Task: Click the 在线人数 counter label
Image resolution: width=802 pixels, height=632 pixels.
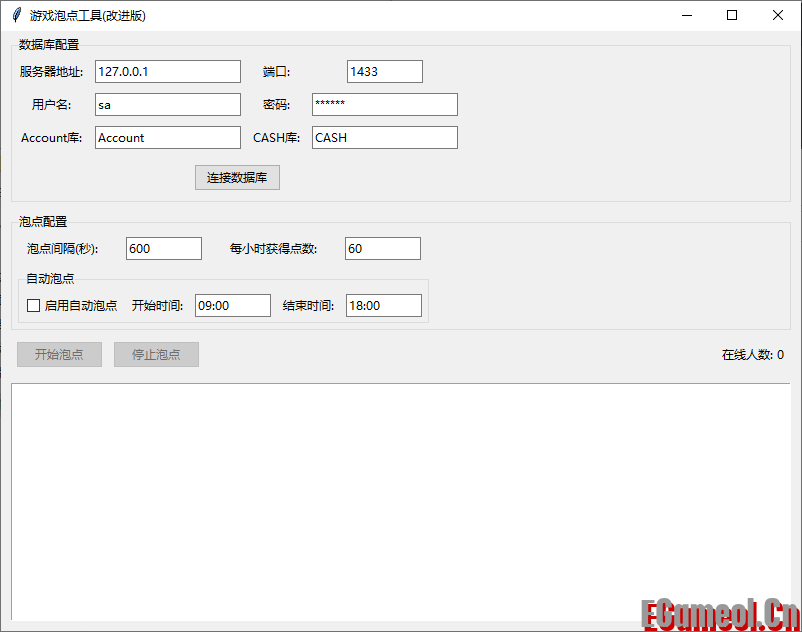Action: [x=752, y=354]
